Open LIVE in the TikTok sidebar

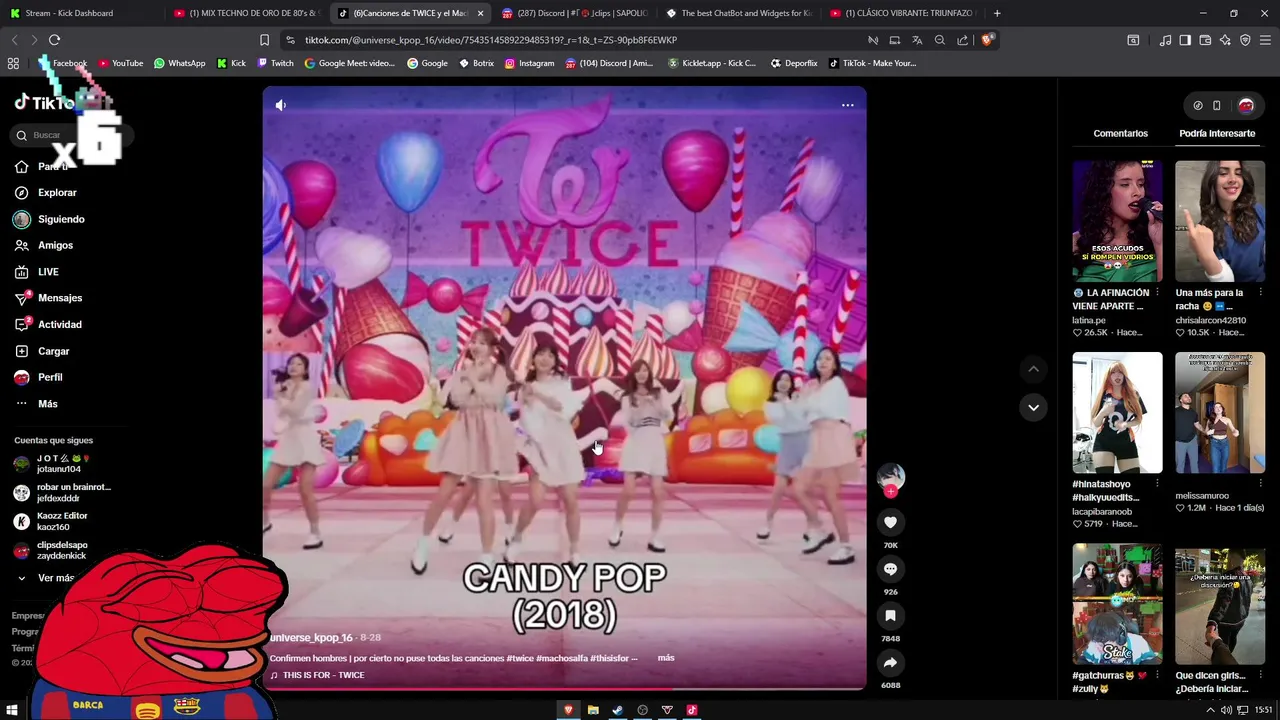coord(48,272)
